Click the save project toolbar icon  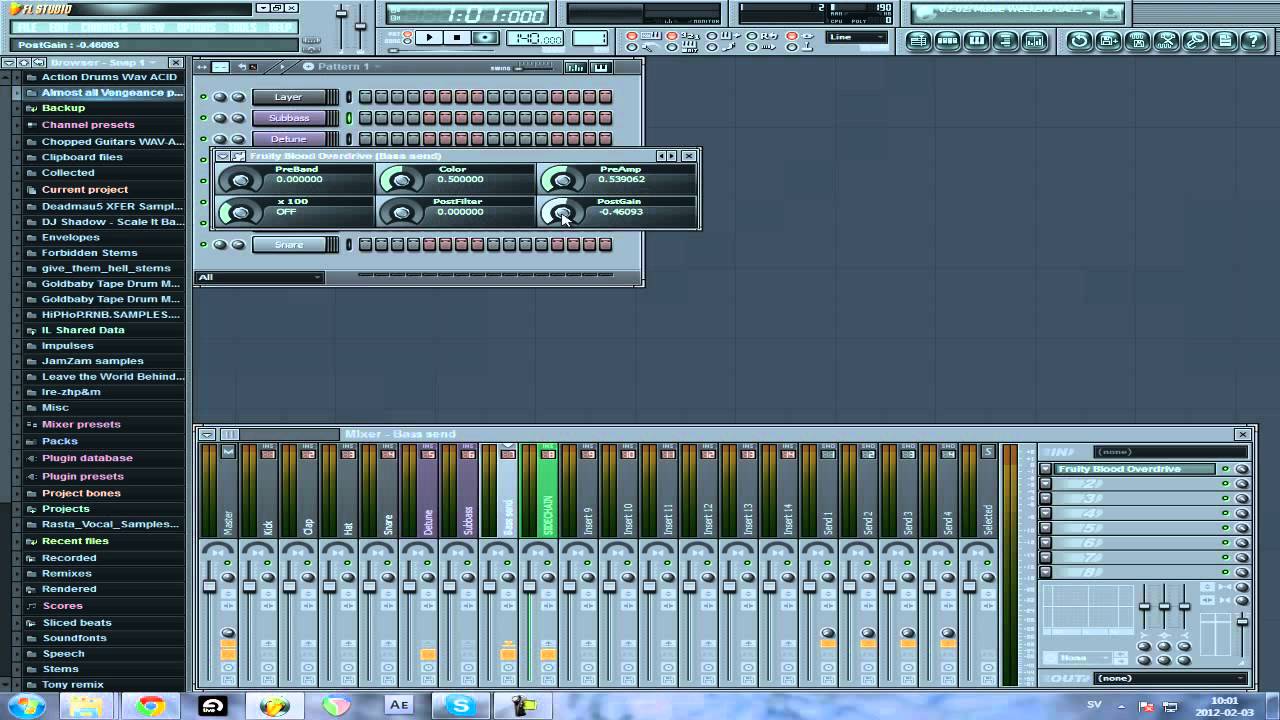pos(1108,41)
